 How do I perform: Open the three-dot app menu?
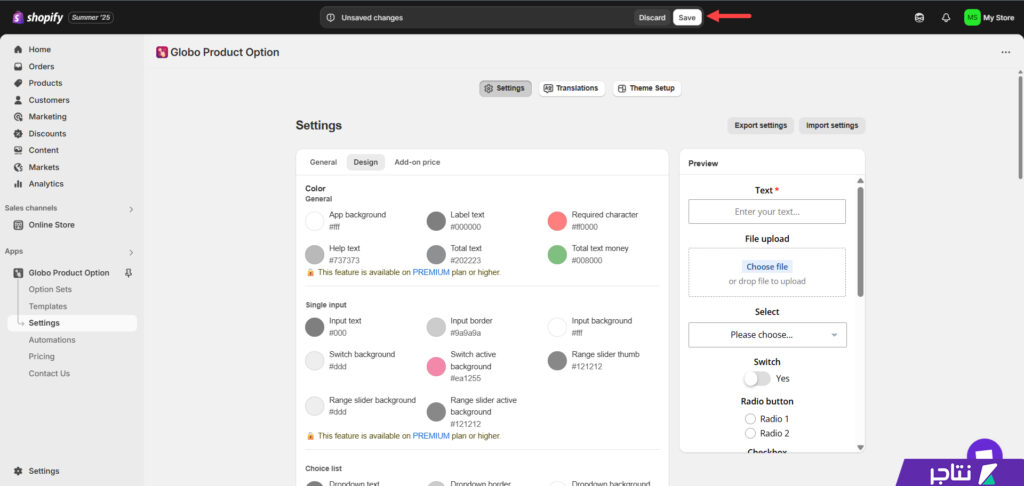1006,52
